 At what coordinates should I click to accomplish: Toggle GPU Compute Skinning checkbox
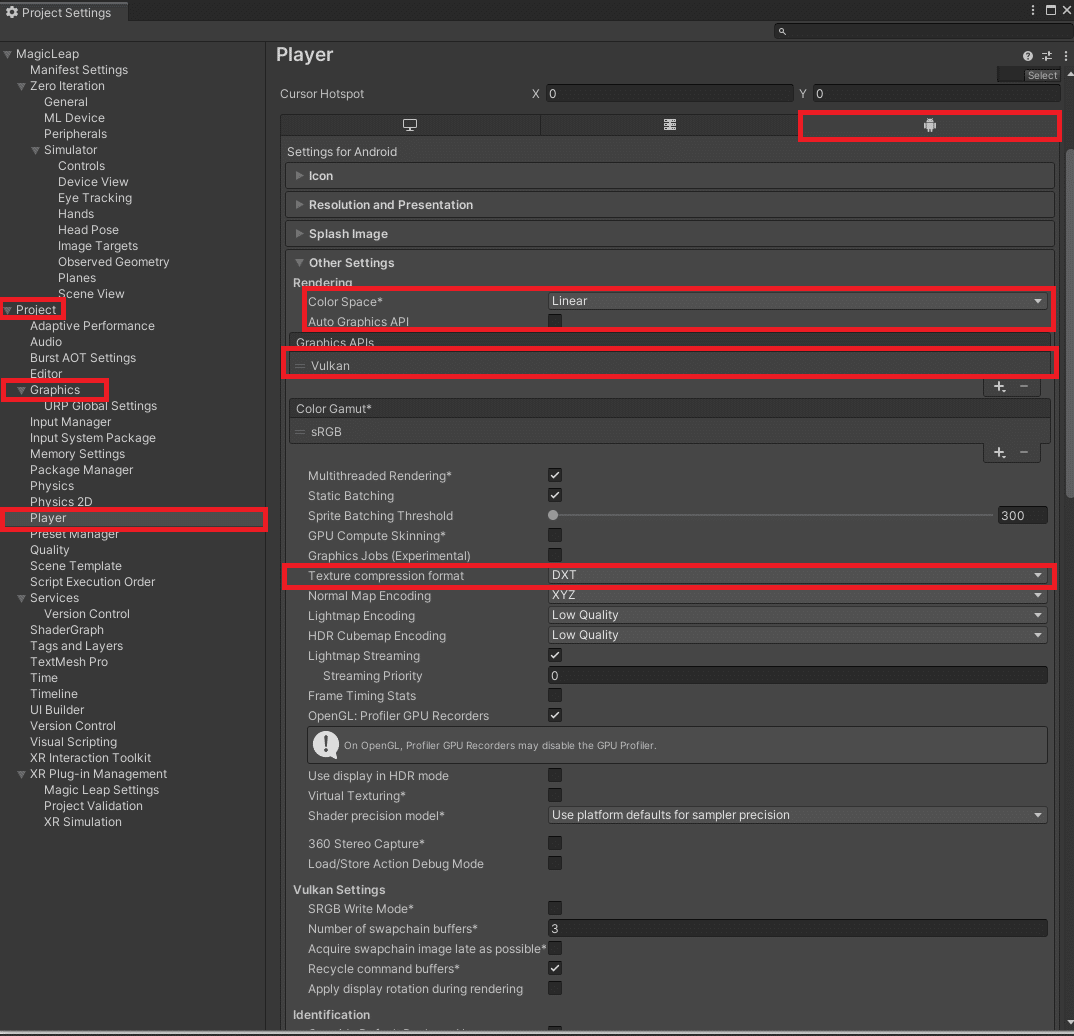click(x=555, y=535)
